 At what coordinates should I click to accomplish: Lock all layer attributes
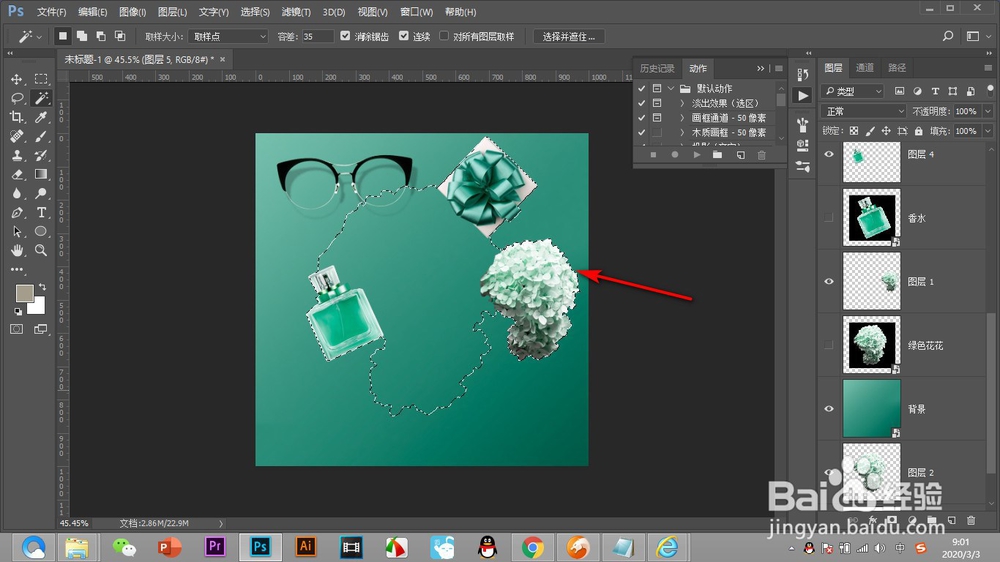tap(918, 131)
